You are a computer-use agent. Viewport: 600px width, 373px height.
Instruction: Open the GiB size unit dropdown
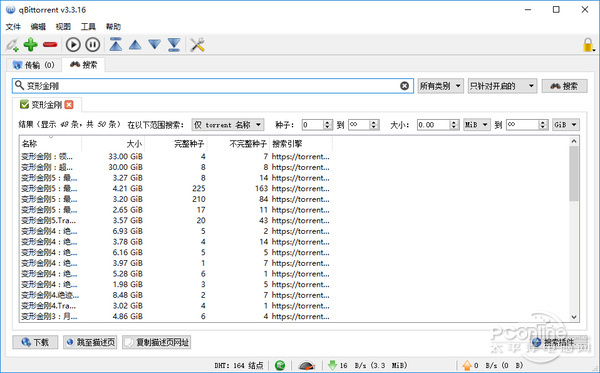pos(566,125)
